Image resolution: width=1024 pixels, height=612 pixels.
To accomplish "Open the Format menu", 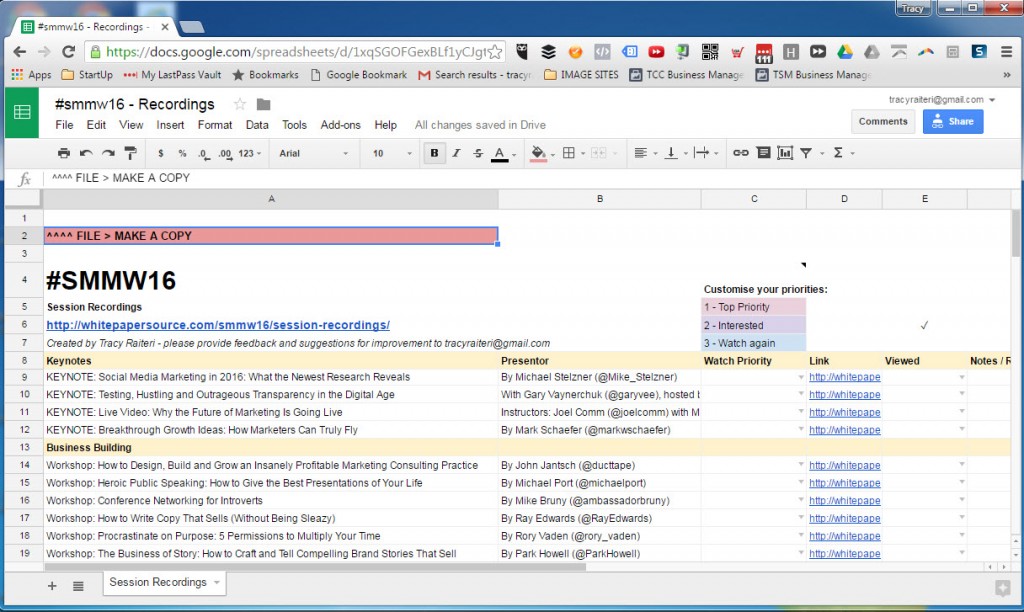I will click(x=215, y=125).
